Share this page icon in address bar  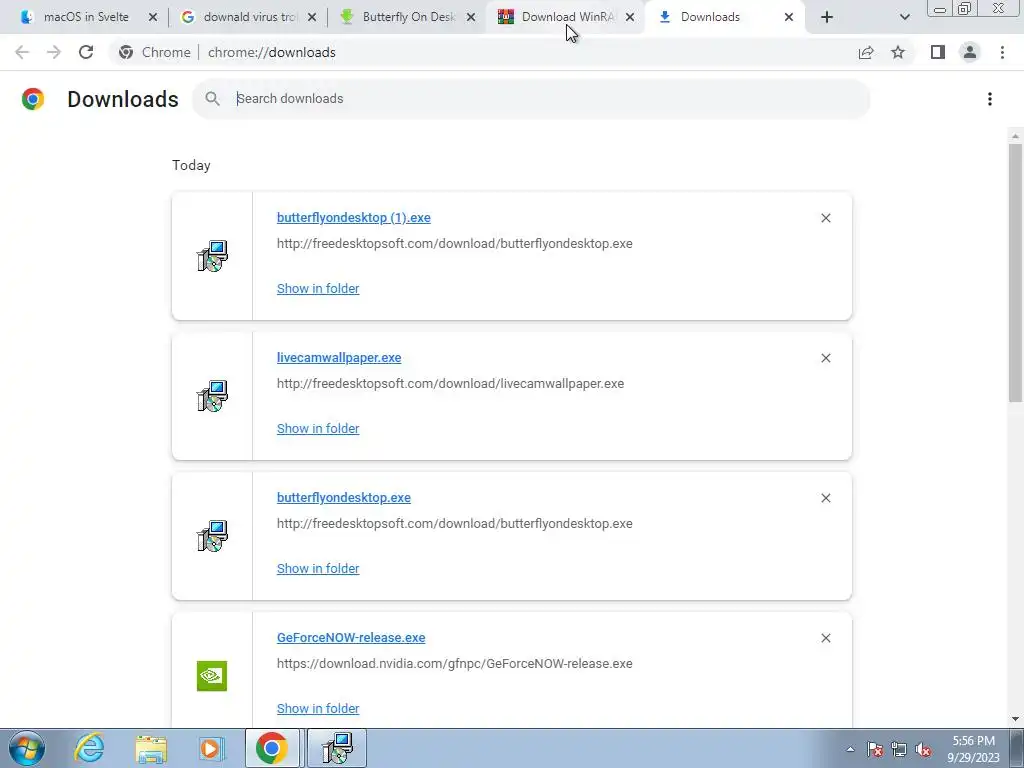click(x=866, y=52)
